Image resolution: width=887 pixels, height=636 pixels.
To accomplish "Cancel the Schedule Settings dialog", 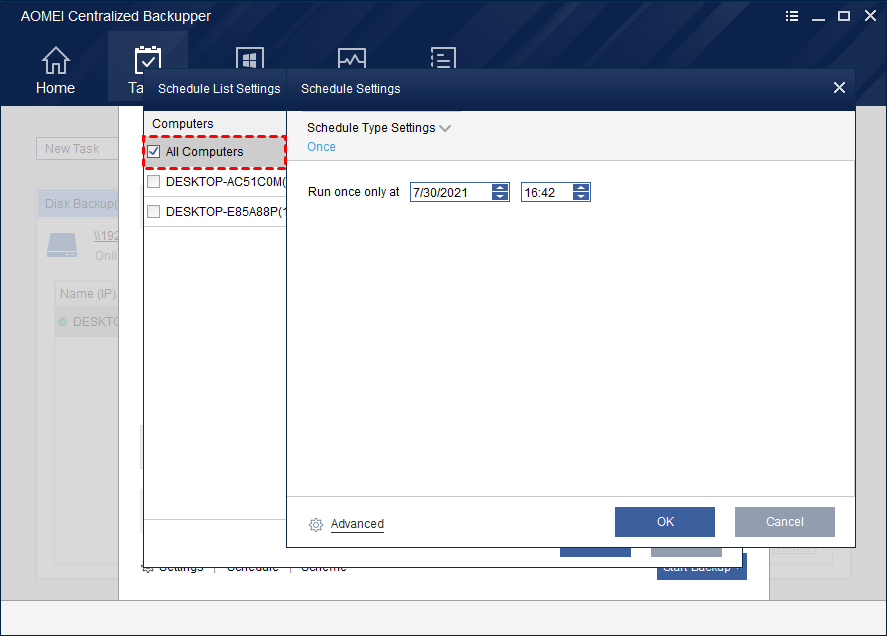I will pos(785,522).
